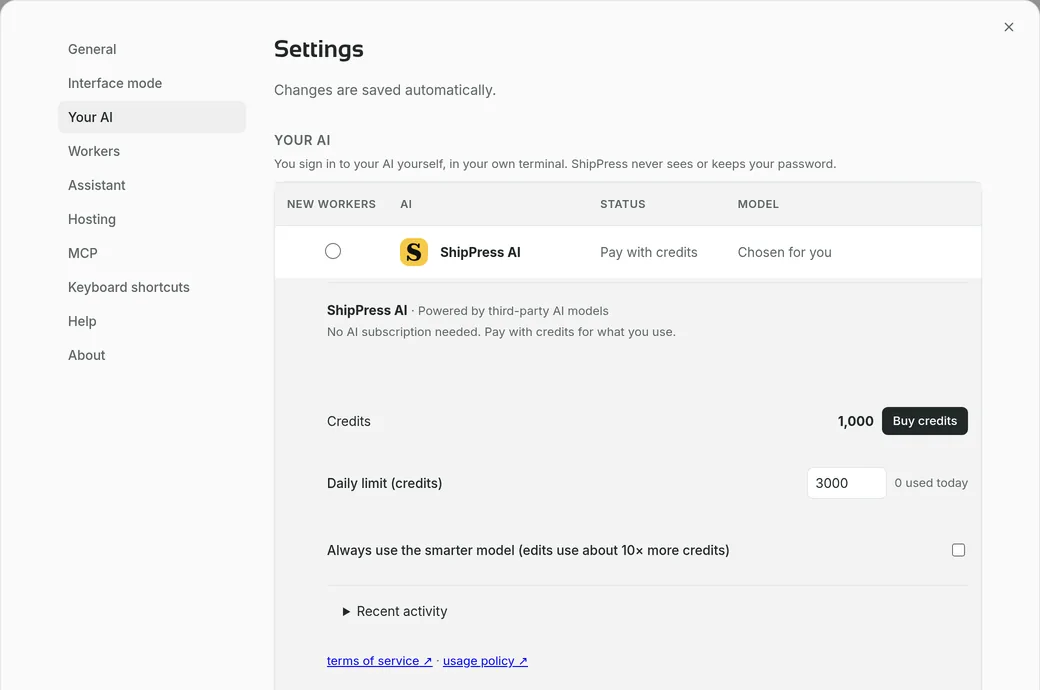Close the Settings dialog with the X
This screenshot has height=690, width=1040.
point(1008,27)
